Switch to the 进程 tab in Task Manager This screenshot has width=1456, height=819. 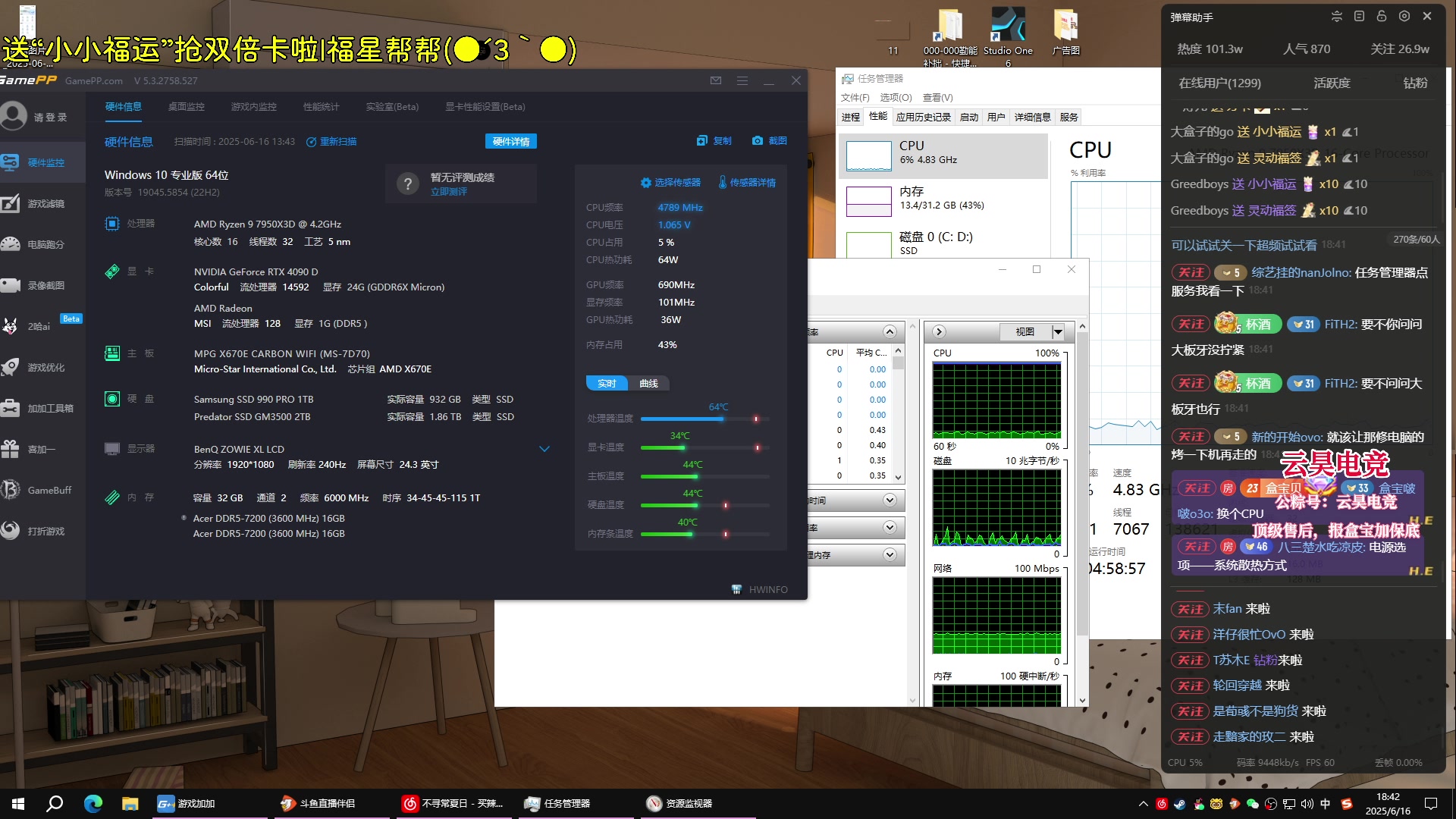851,117
